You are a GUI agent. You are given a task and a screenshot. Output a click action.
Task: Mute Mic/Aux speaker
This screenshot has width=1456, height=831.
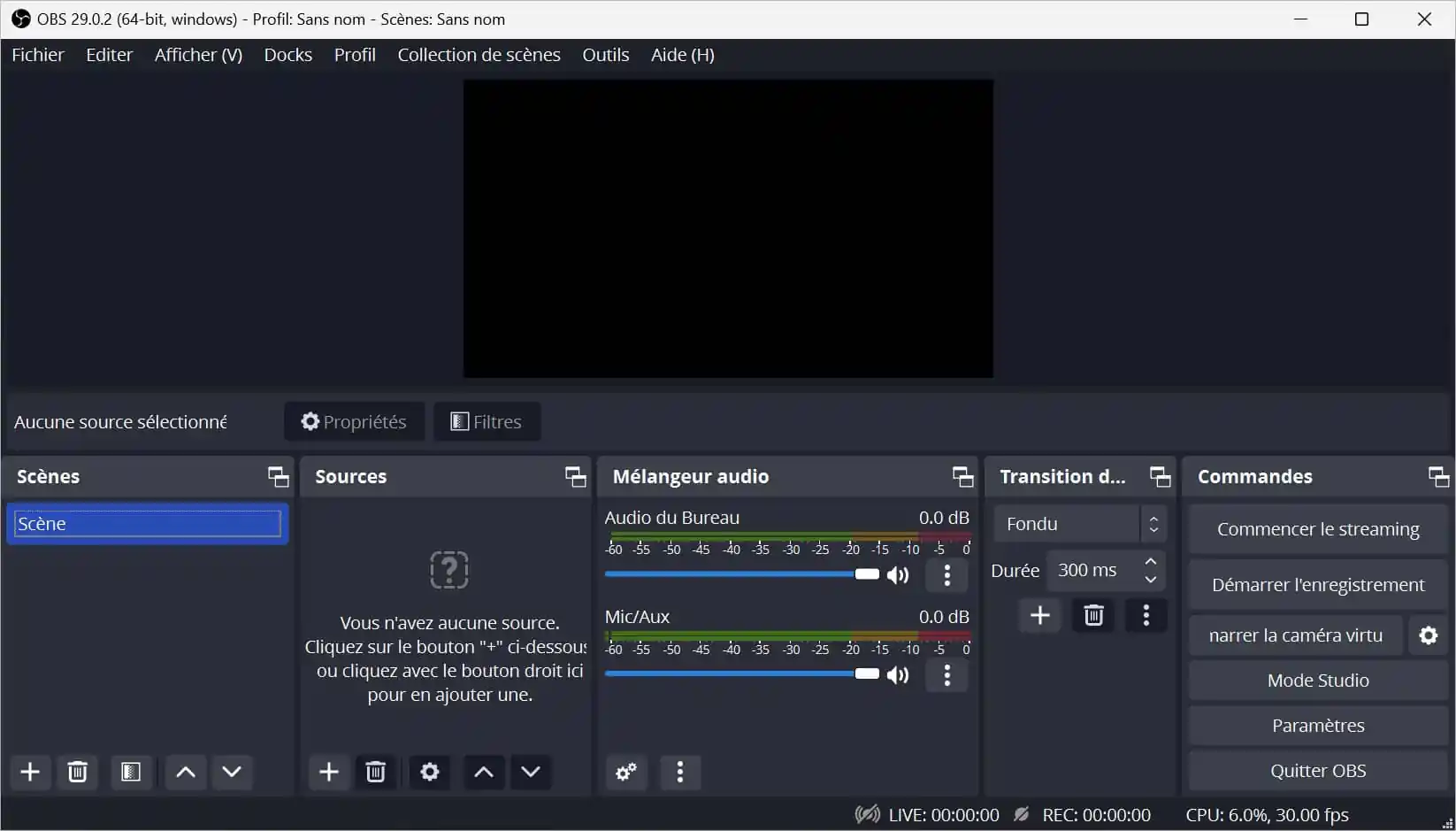898,675
